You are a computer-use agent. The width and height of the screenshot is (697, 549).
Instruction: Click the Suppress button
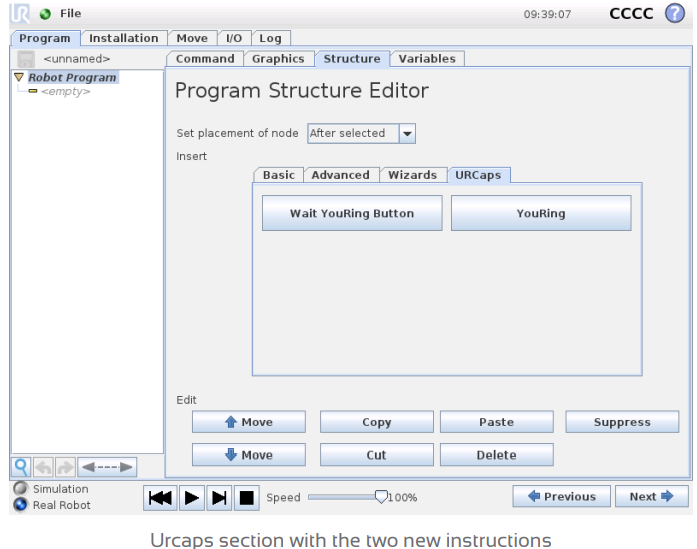[622, 422]
